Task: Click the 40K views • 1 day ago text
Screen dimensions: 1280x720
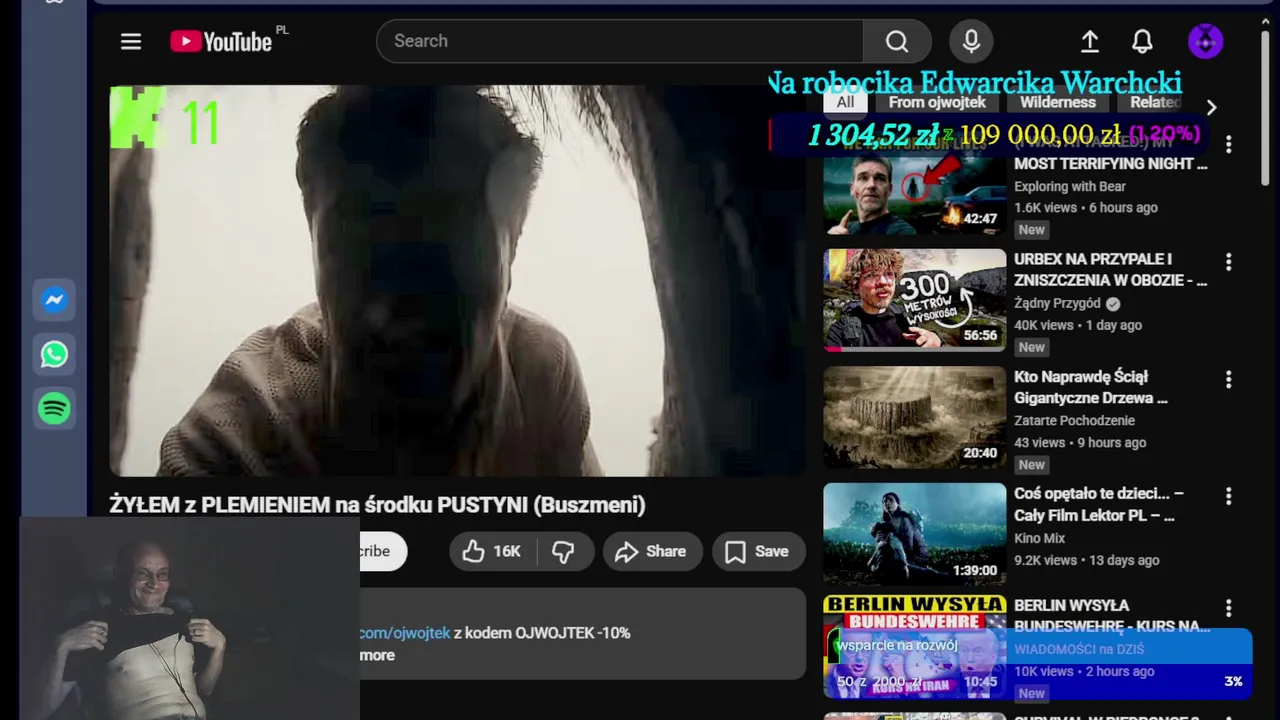Action: [x=1077, y=325]
